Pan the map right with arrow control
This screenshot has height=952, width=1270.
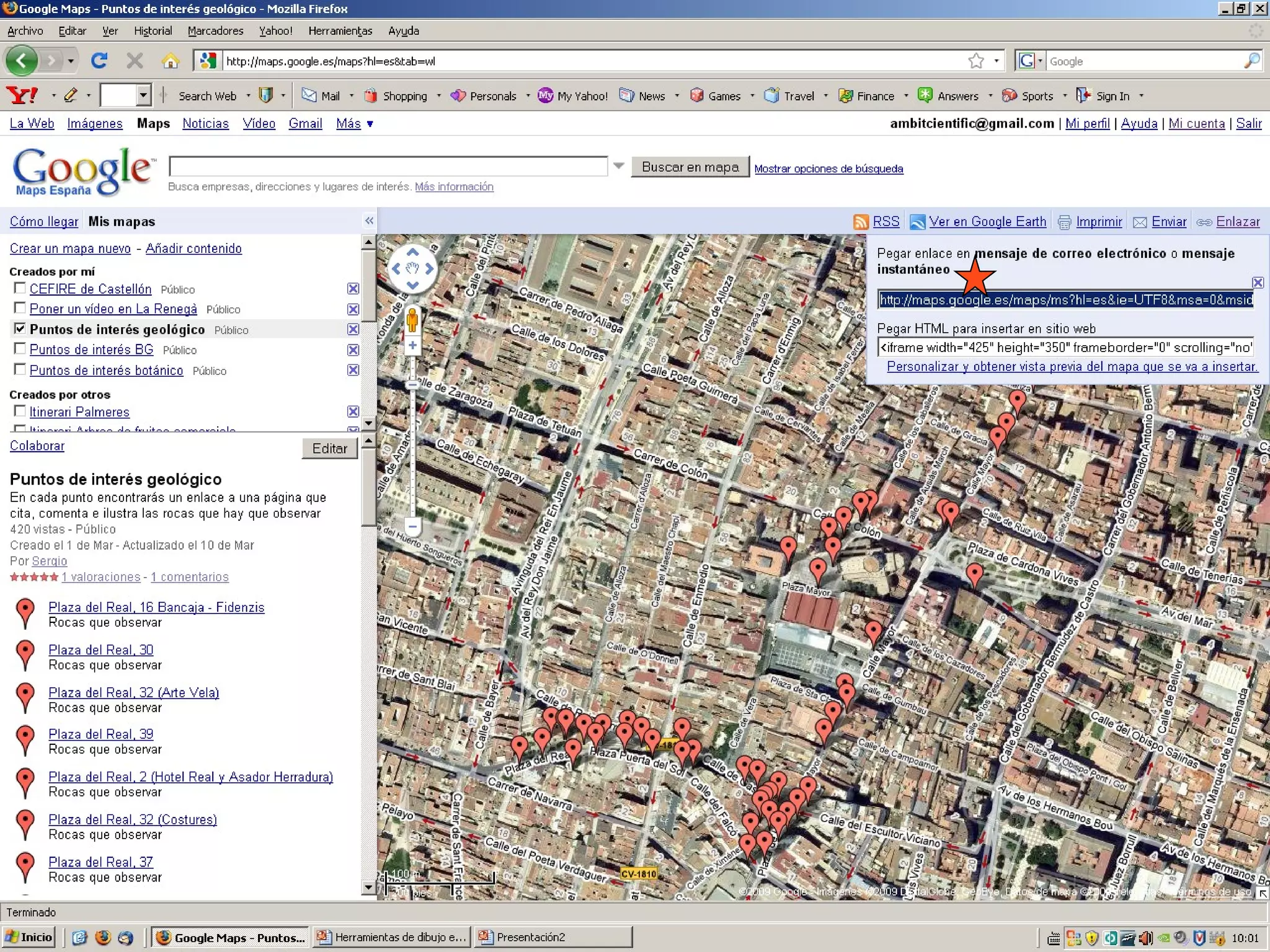(x=429, y=268)
